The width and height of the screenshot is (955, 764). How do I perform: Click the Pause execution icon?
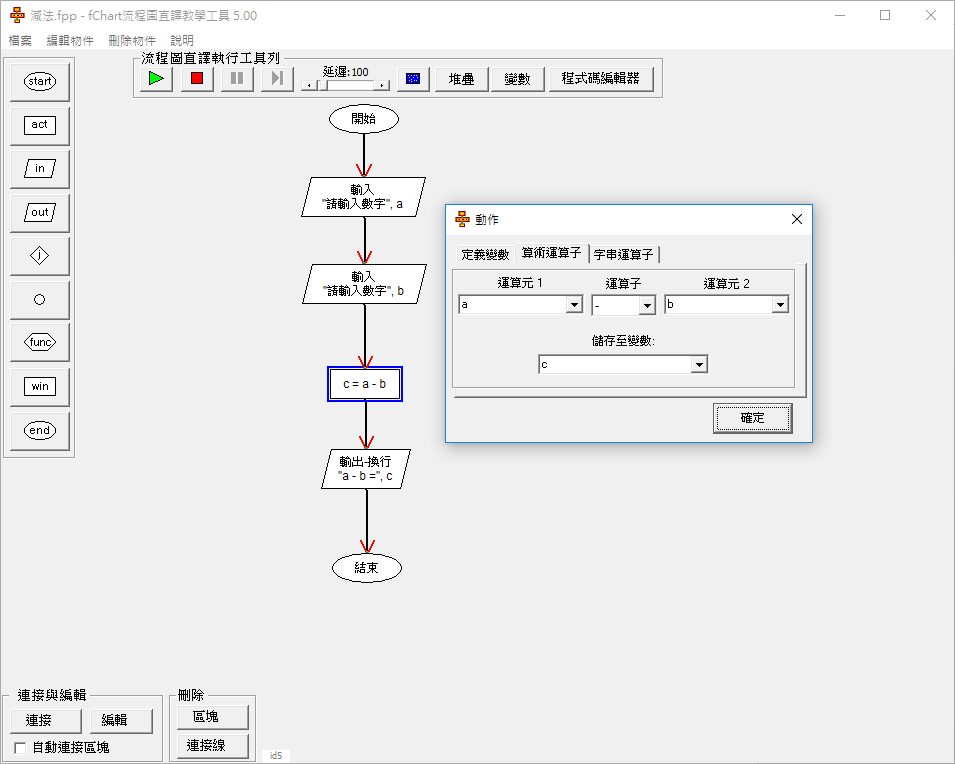coord(237,79)
